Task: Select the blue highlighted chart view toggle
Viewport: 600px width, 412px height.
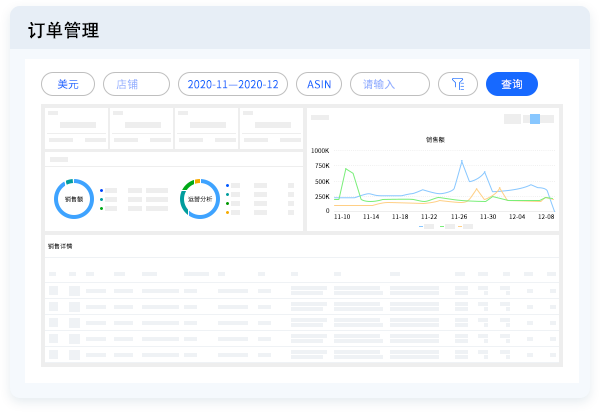Action: click(535, 119)
